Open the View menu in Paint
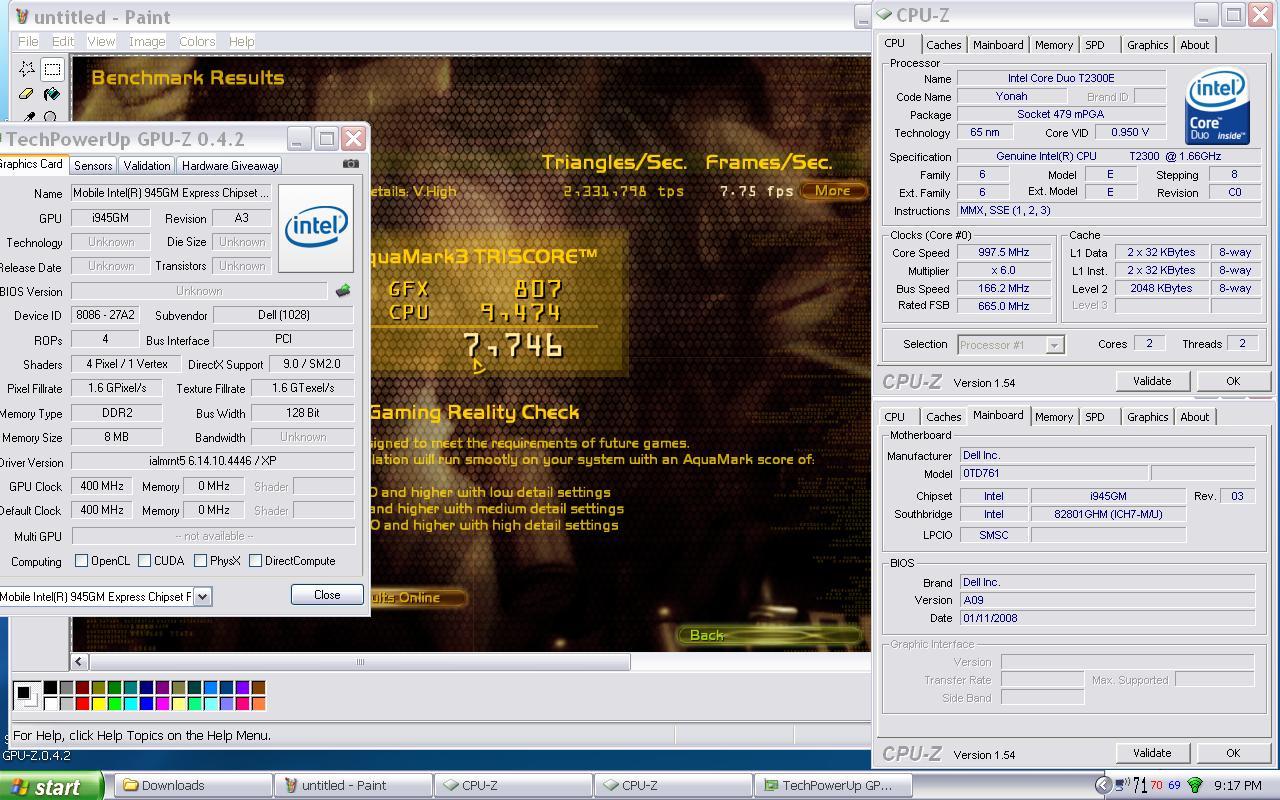The width and height of the screenshot is (1280, 800). (101, 41)
